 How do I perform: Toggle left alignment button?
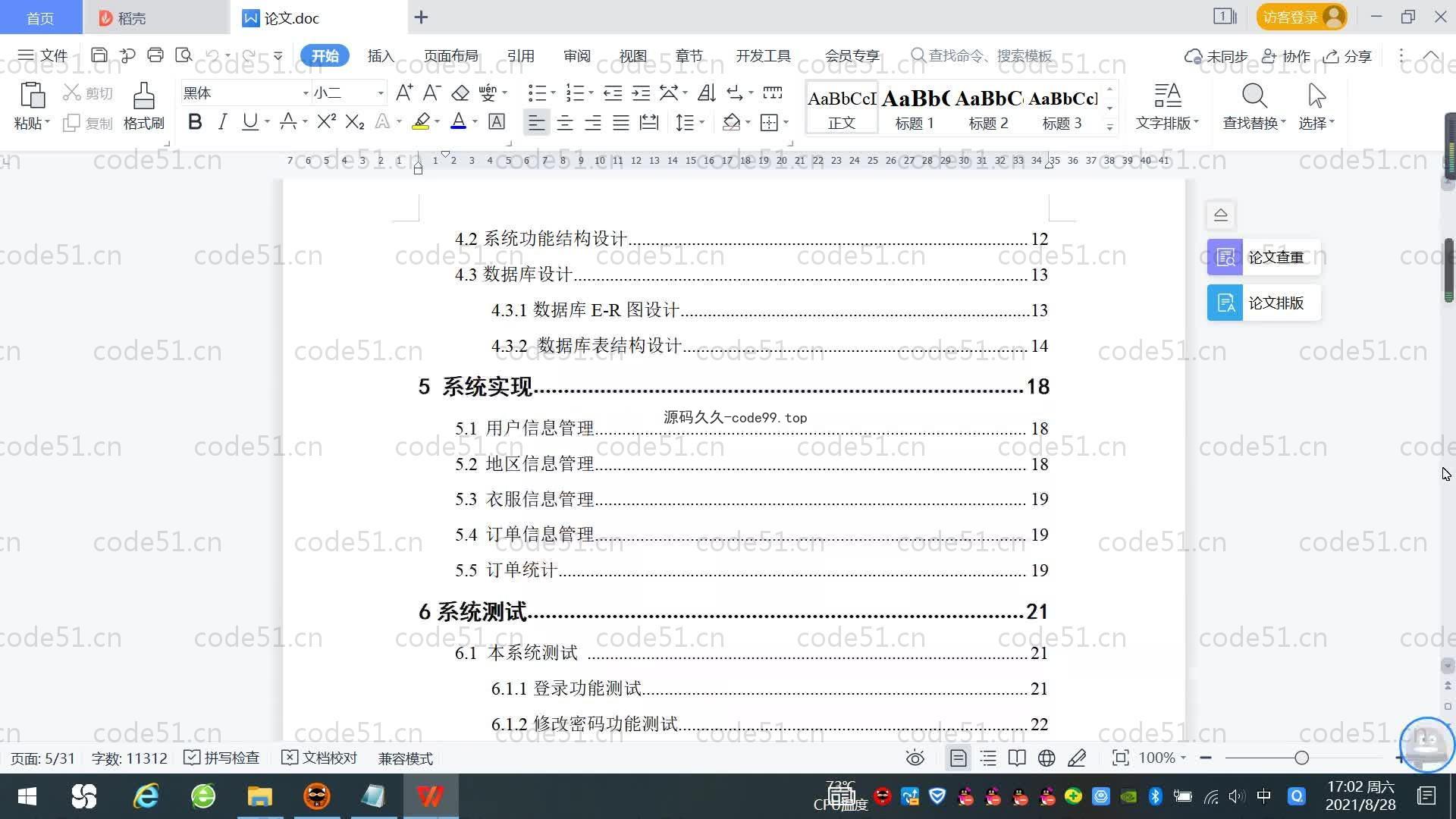point(536,122)
